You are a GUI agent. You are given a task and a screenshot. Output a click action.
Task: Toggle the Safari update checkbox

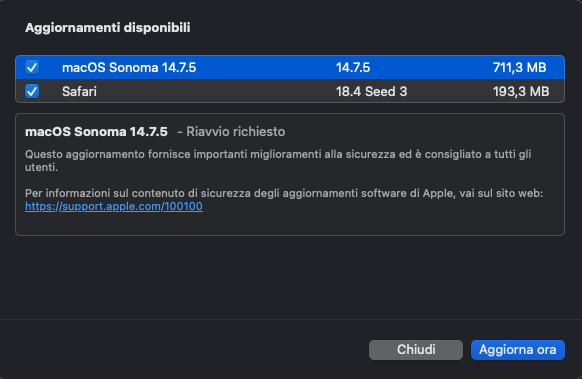(x=32, y=91)
